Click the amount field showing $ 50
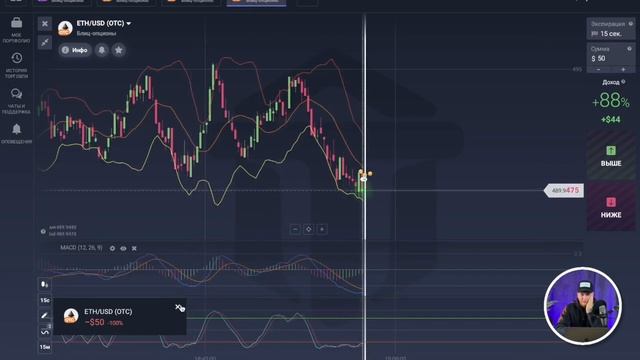This screenshot has height=360, width=640. [x=611, y=55]
